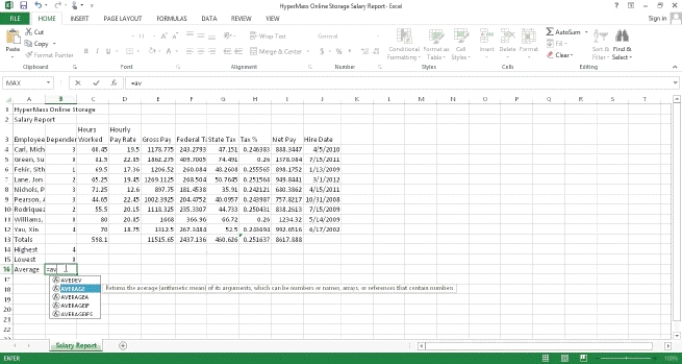The width and height of the screenshot is (682, 364).
Task: Click the Find & Select binoculars icon
Action: point(622,37)
